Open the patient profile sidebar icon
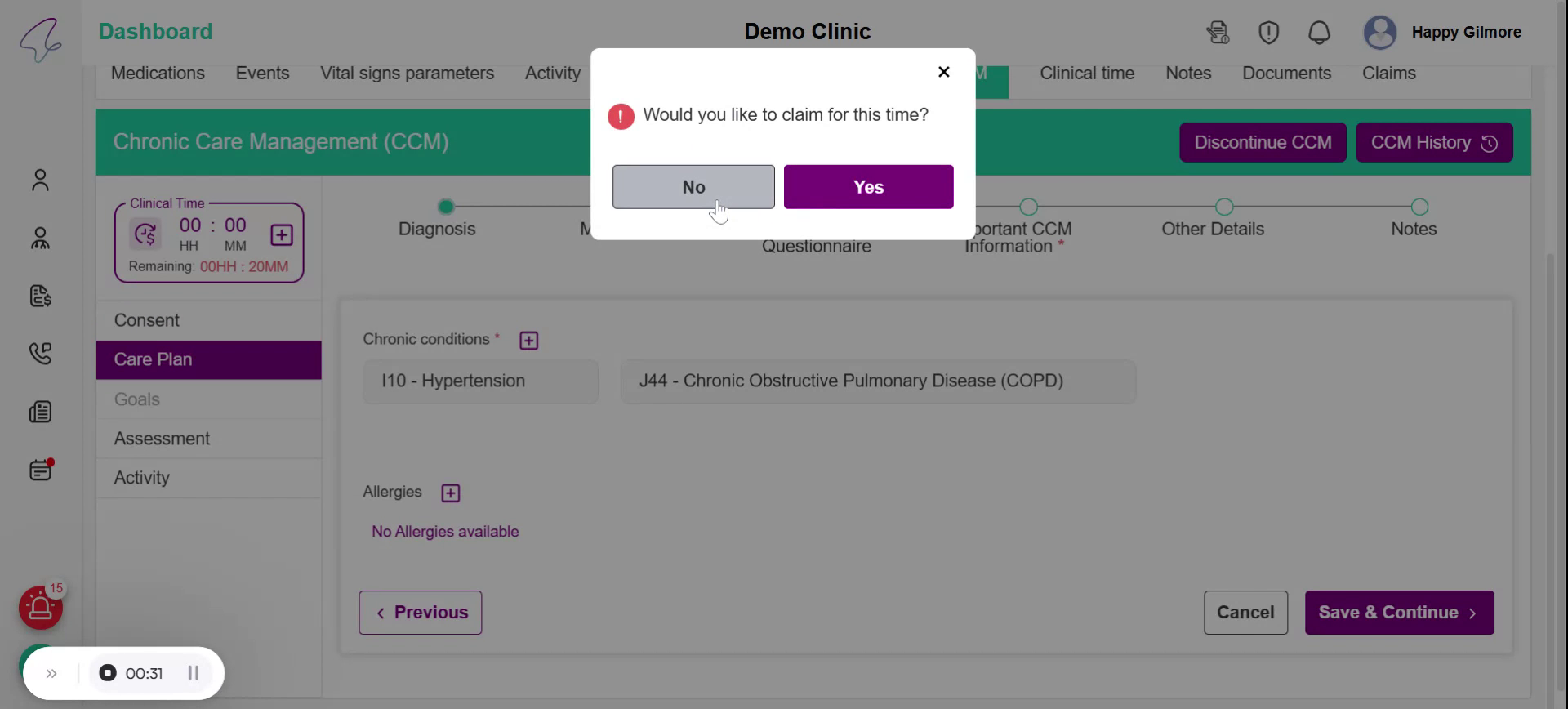Image resolution: width=1568 pixels, height=709 pixels. click(40, 180)
